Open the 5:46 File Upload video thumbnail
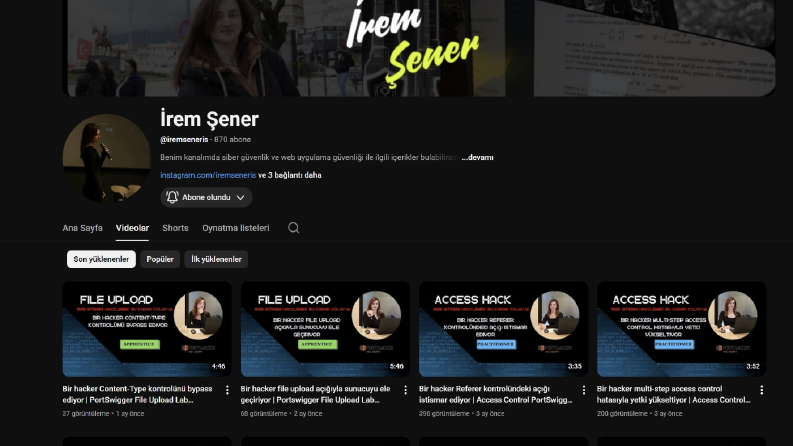This screenshot has width=793, height=446. (325, 329)
